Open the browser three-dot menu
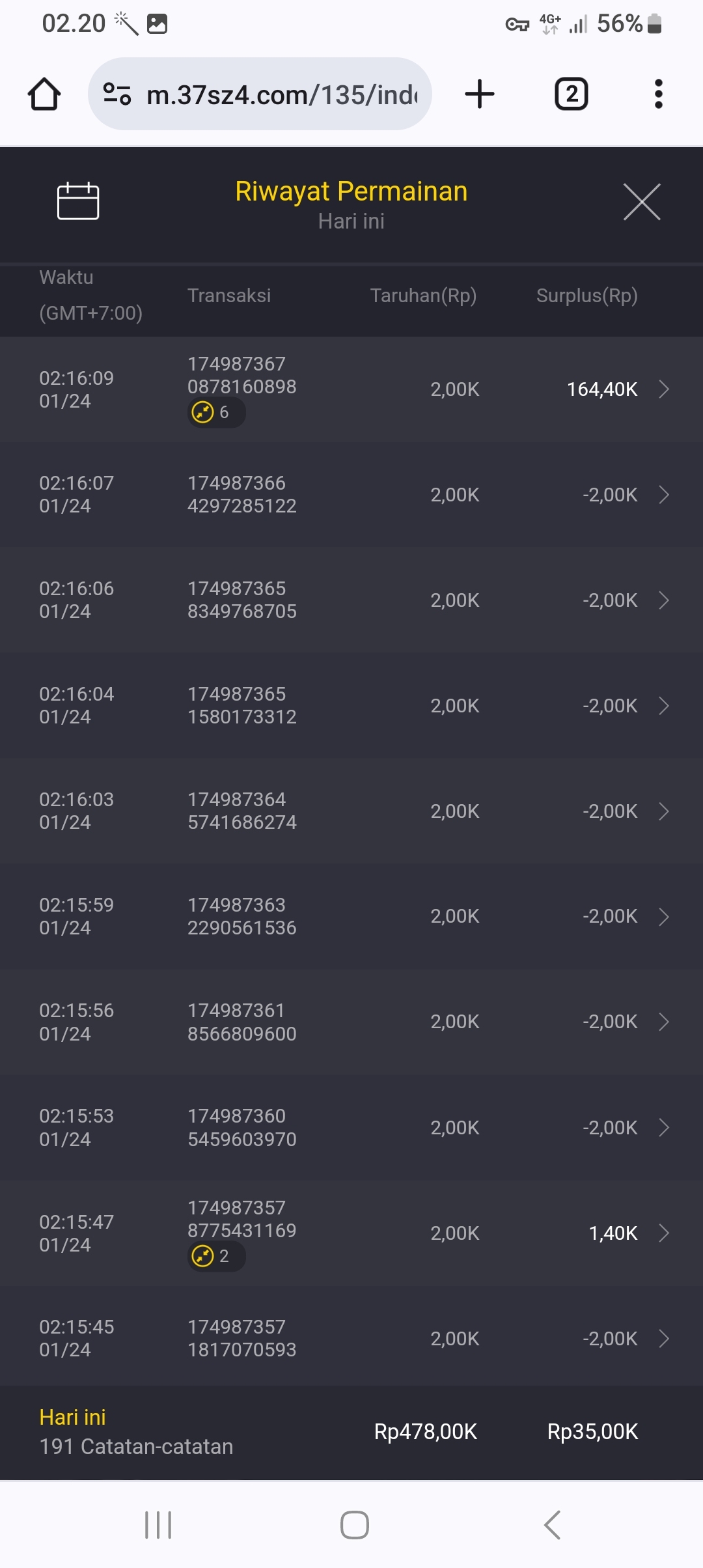 pyautogui.click(x=658, y=94)
